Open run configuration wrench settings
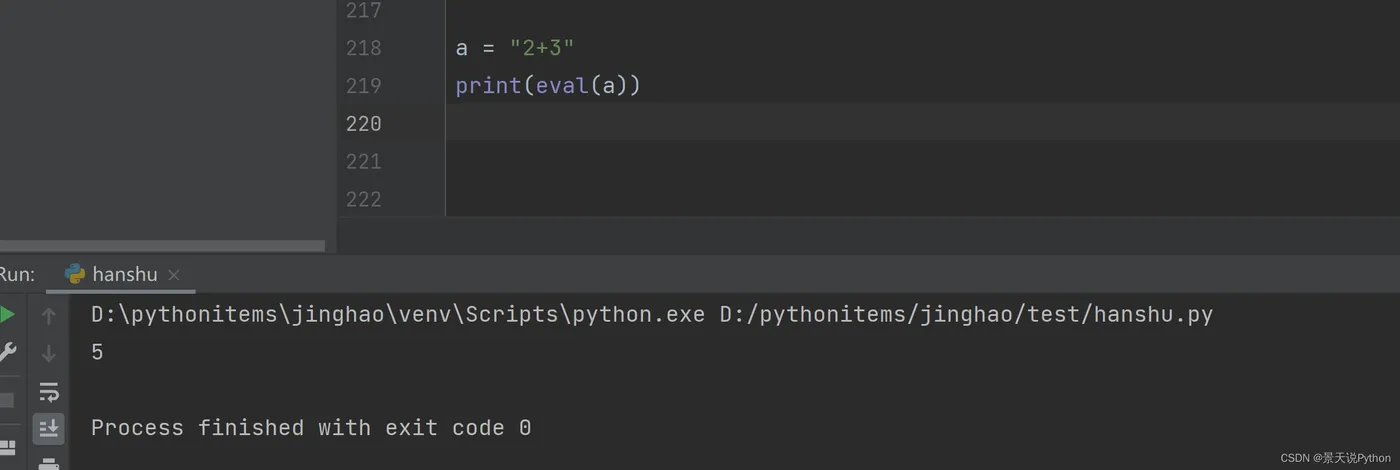 click(7, 352)
